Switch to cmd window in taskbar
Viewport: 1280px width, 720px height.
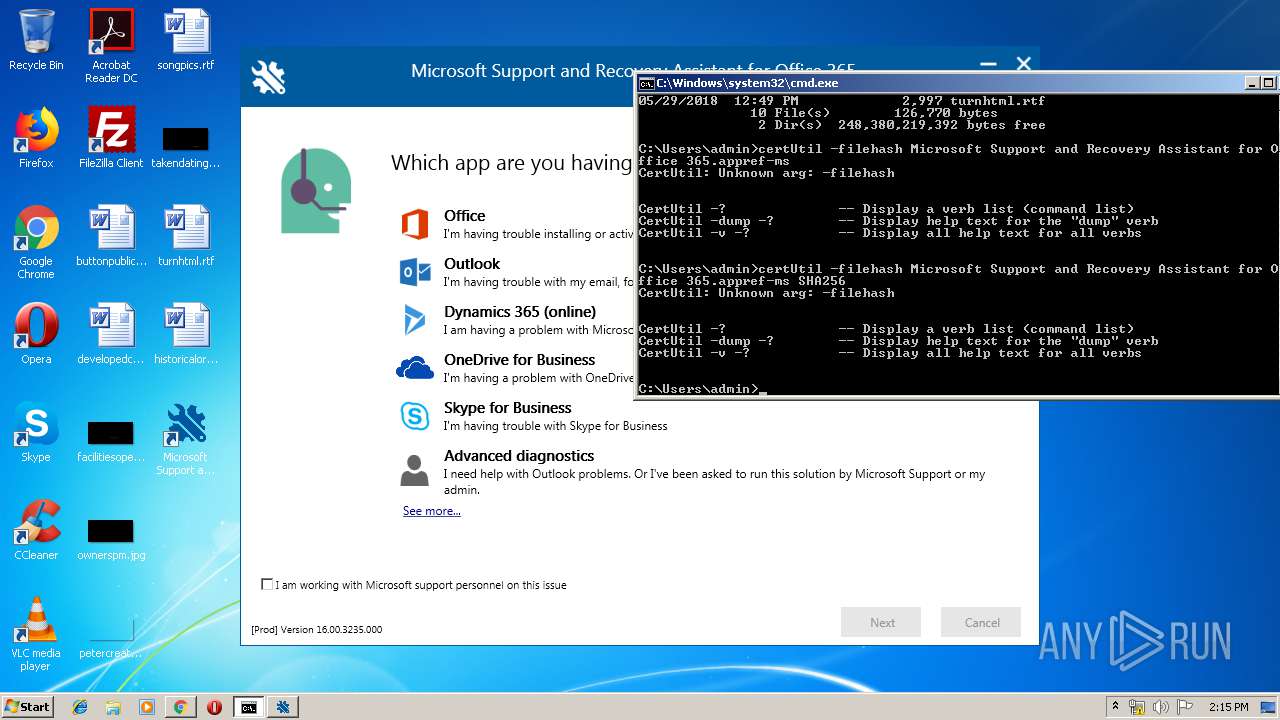tap(248, 707)
